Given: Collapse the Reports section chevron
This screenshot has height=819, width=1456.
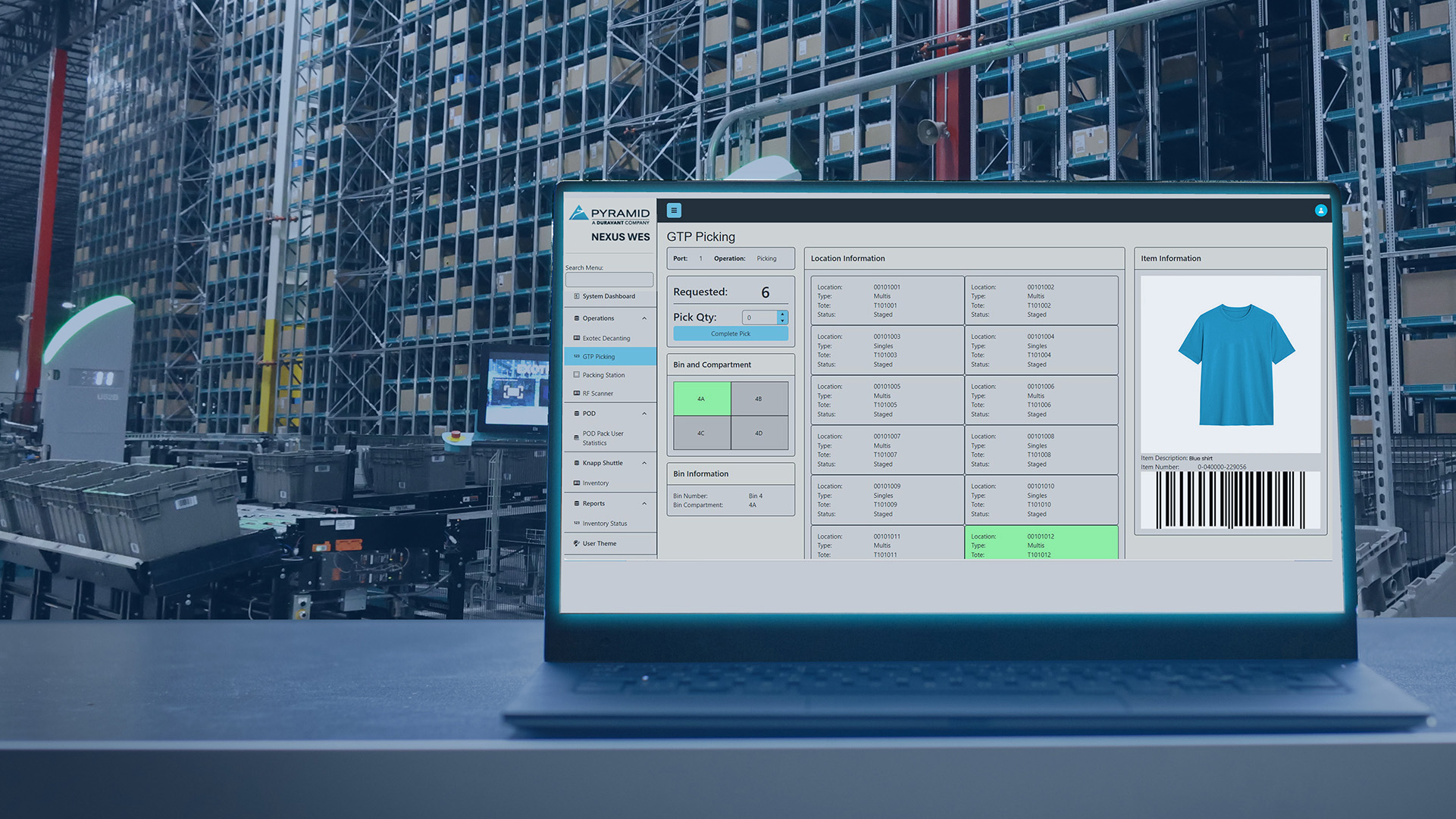Looking at the screenshot, I should [x=644, y=504].
